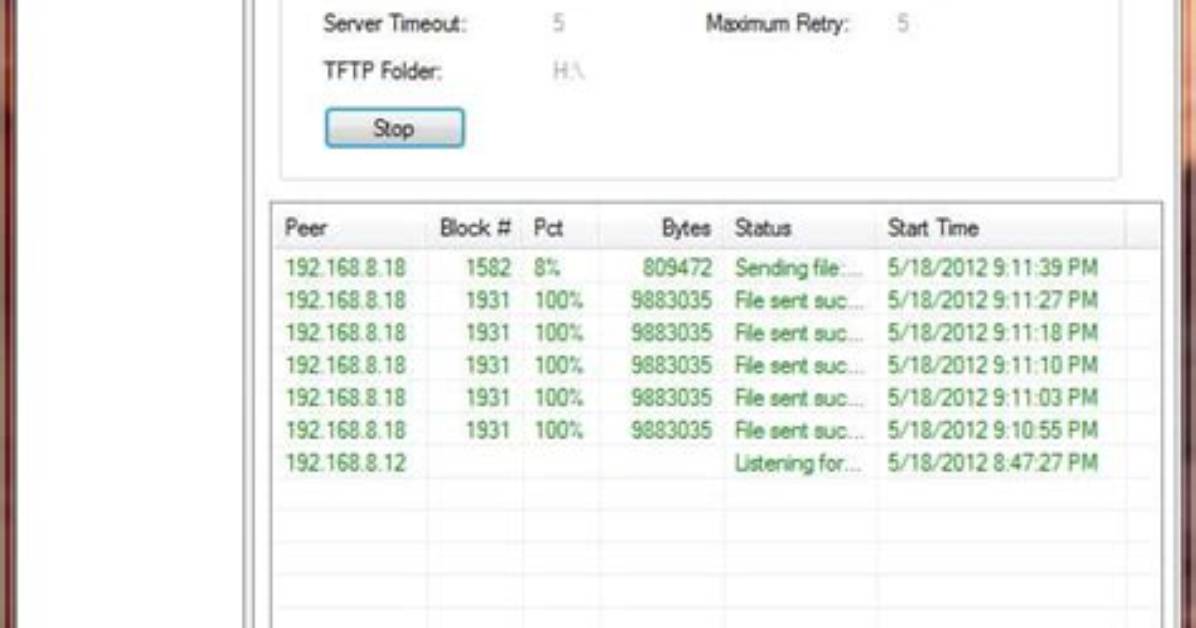Sort by the Bytes column header
This screenshot has height=628, width=1196.
pos(661,227)
